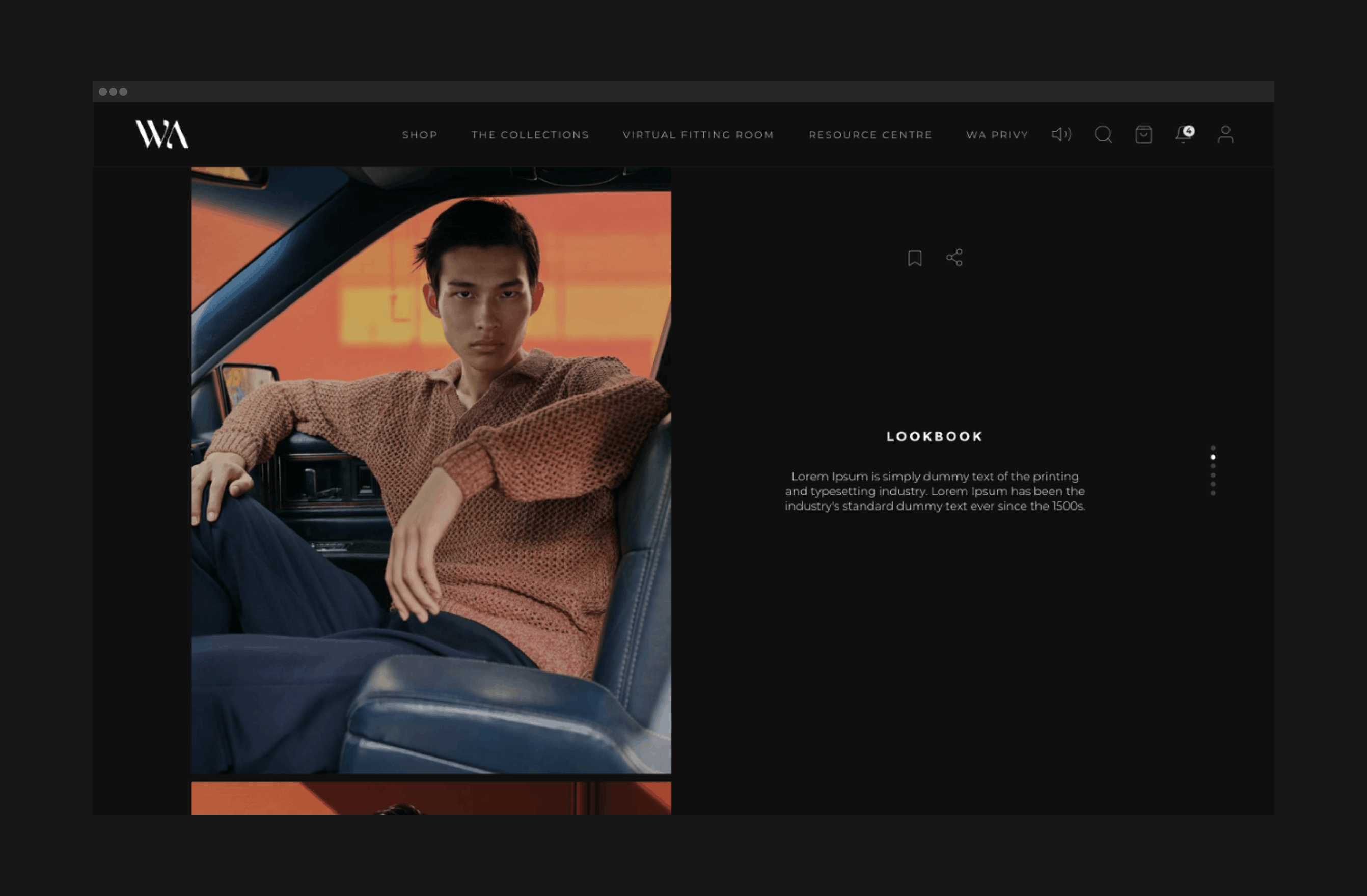The height and width of the screenshot is (896, 1367).
Task: Open the user account profile icon
Action: (1226, 134)
